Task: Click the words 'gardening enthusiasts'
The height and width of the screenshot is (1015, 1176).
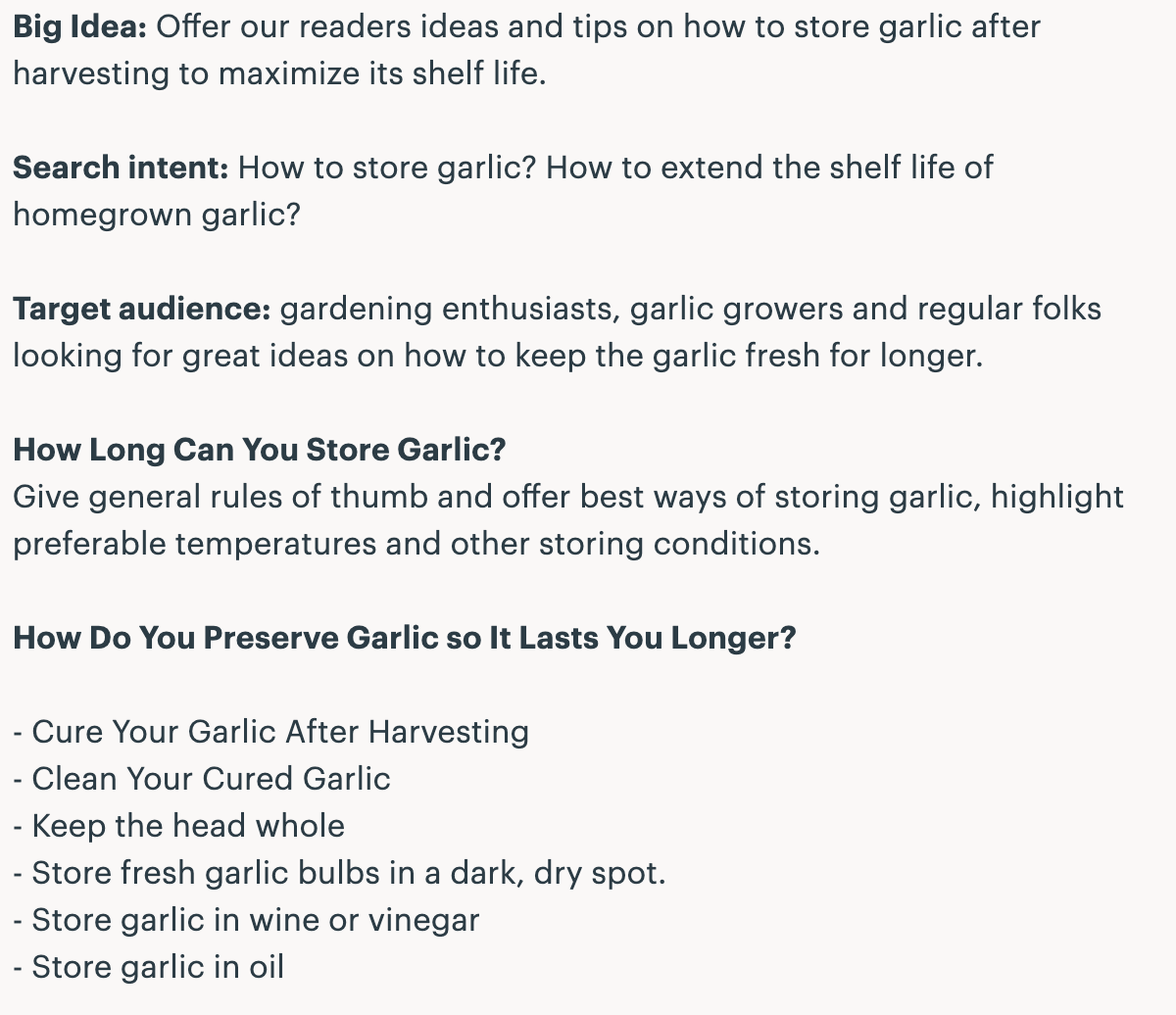Action: 450,309
